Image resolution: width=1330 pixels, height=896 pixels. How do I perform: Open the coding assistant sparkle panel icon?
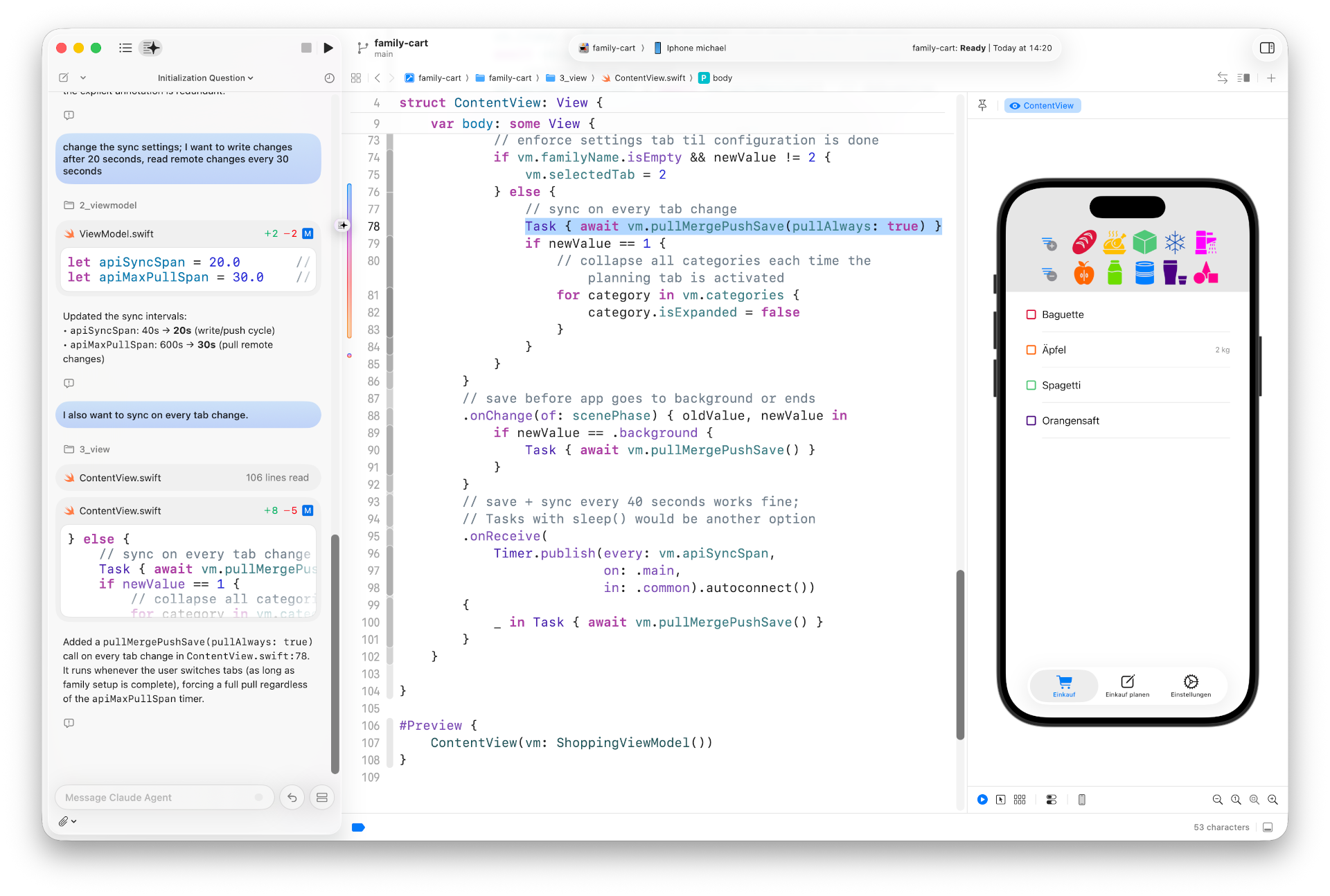(x=151, y=48)
